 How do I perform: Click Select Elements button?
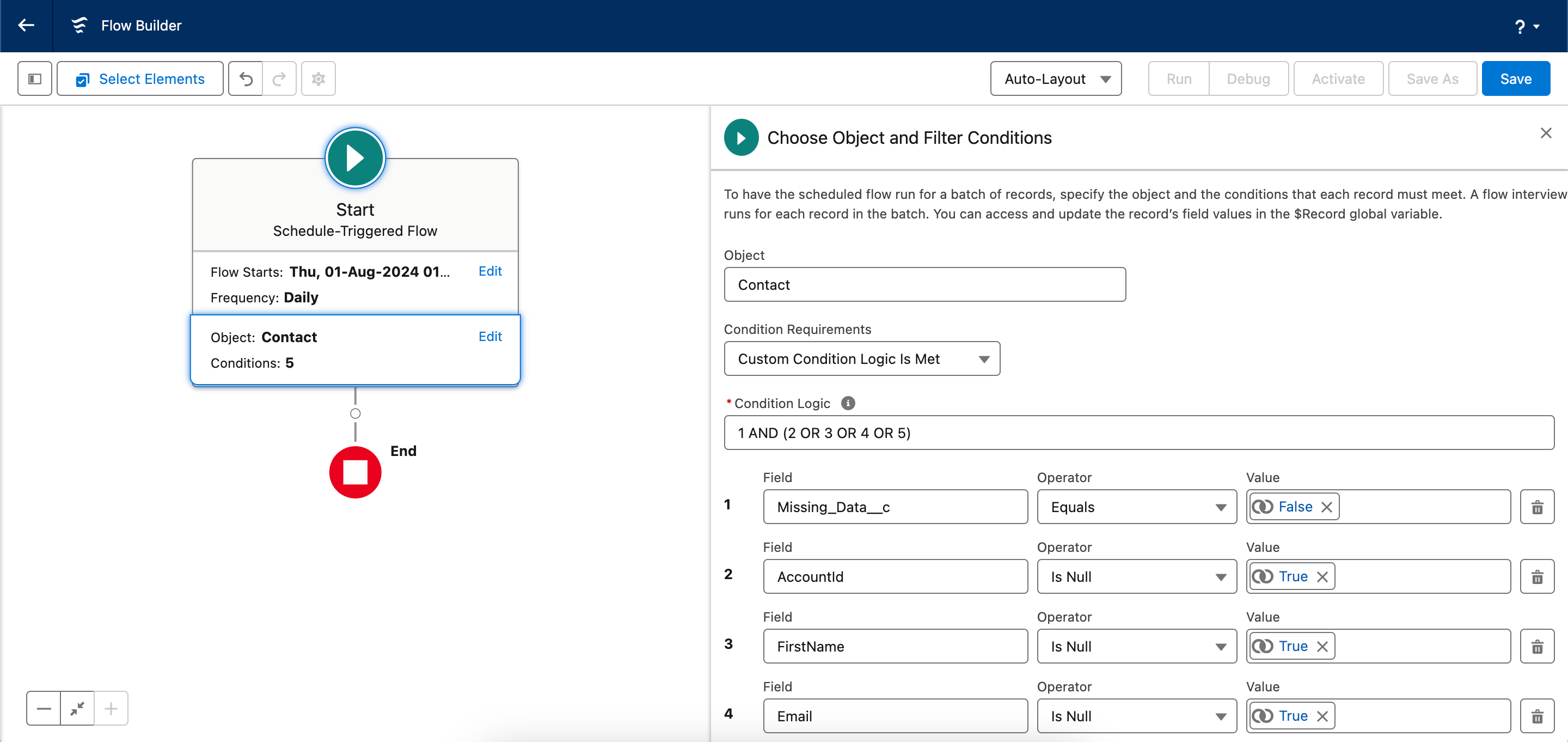(140, 78)
